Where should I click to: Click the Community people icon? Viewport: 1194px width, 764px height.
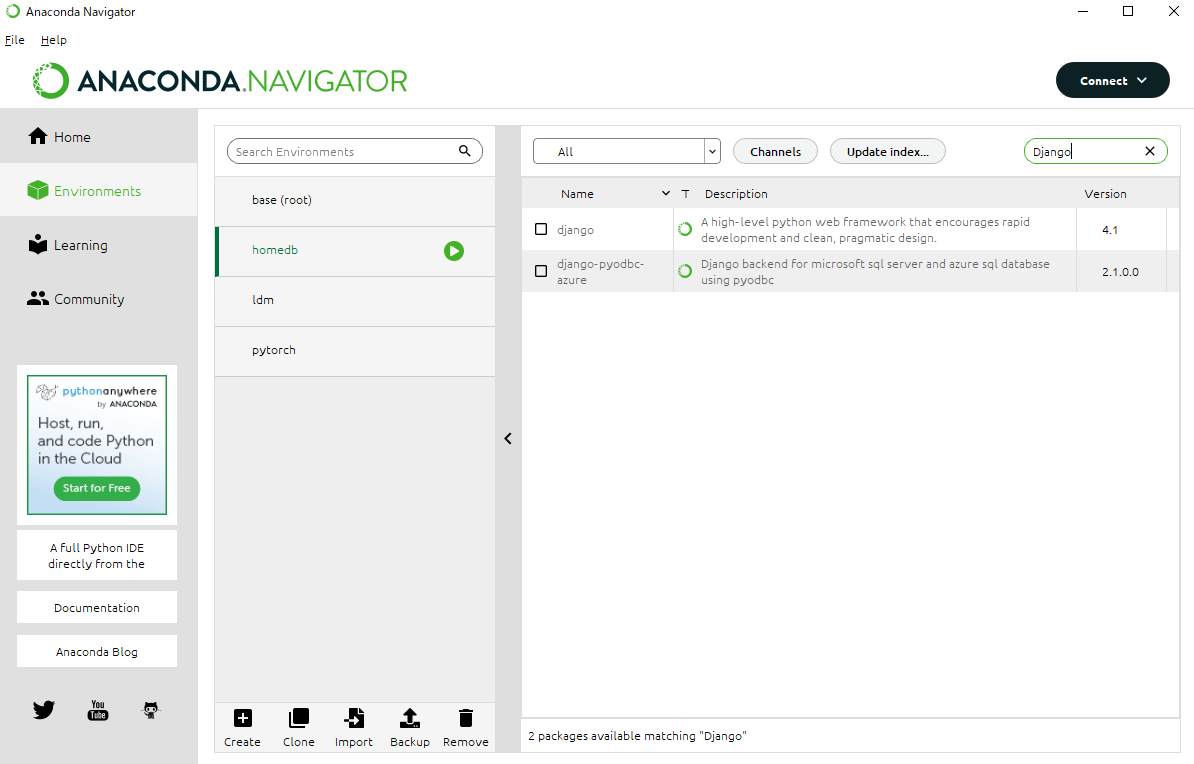point(38,299)
